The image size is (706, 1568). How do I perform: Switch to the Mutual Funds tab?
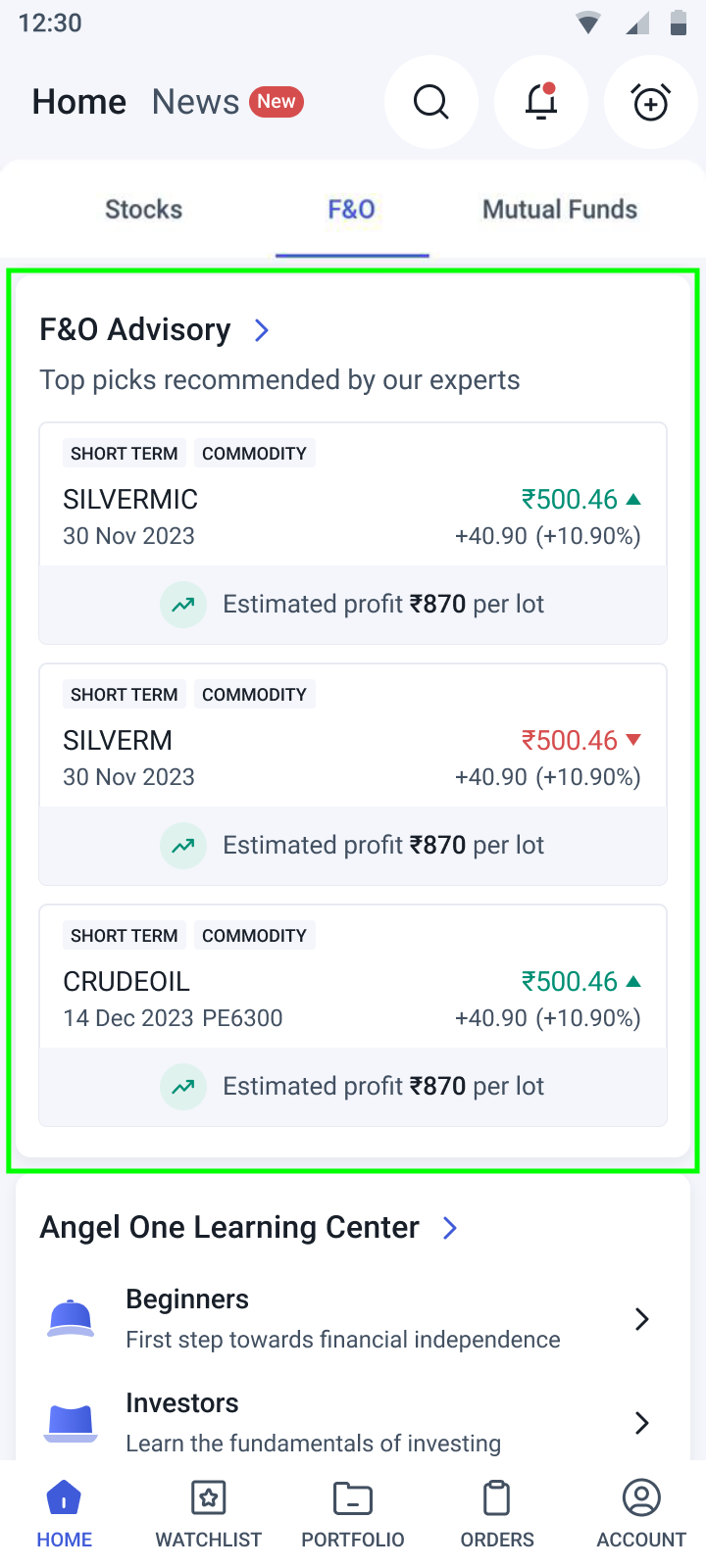click(x=560, y=210)
